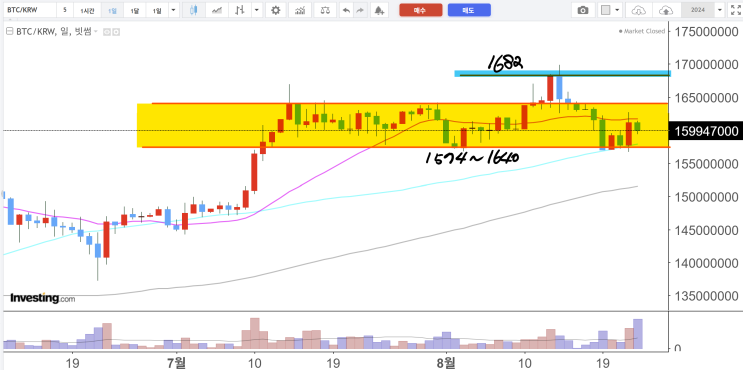Expand the BTC/KRW, 일, 빗썸 legend arrow

96,32
